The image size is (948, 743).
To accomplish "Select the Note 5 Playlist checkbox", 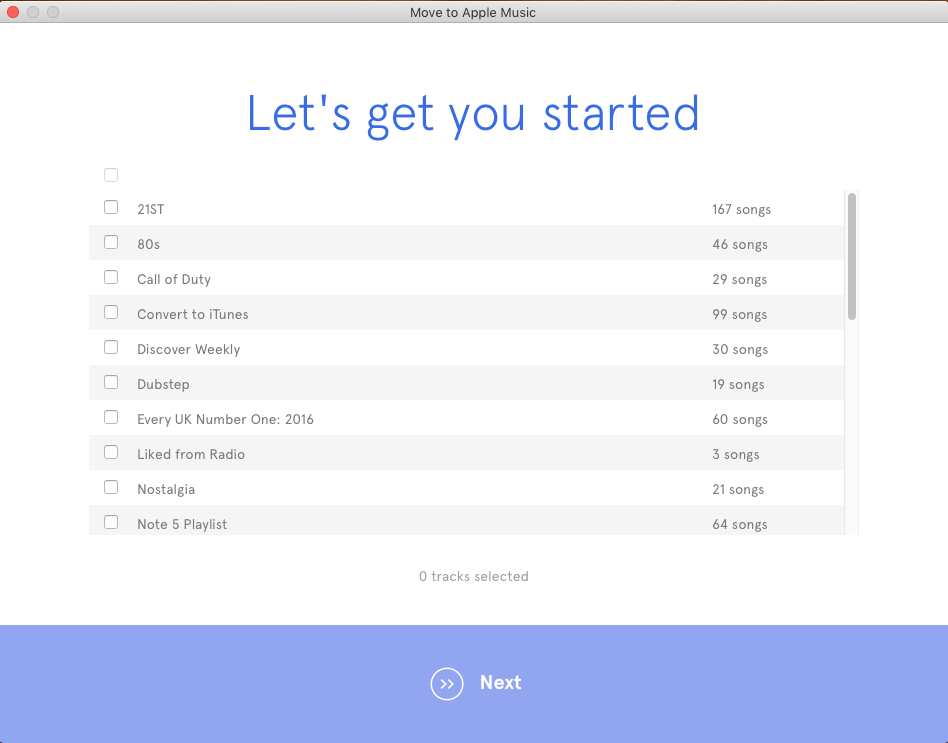I will [111, 522].
